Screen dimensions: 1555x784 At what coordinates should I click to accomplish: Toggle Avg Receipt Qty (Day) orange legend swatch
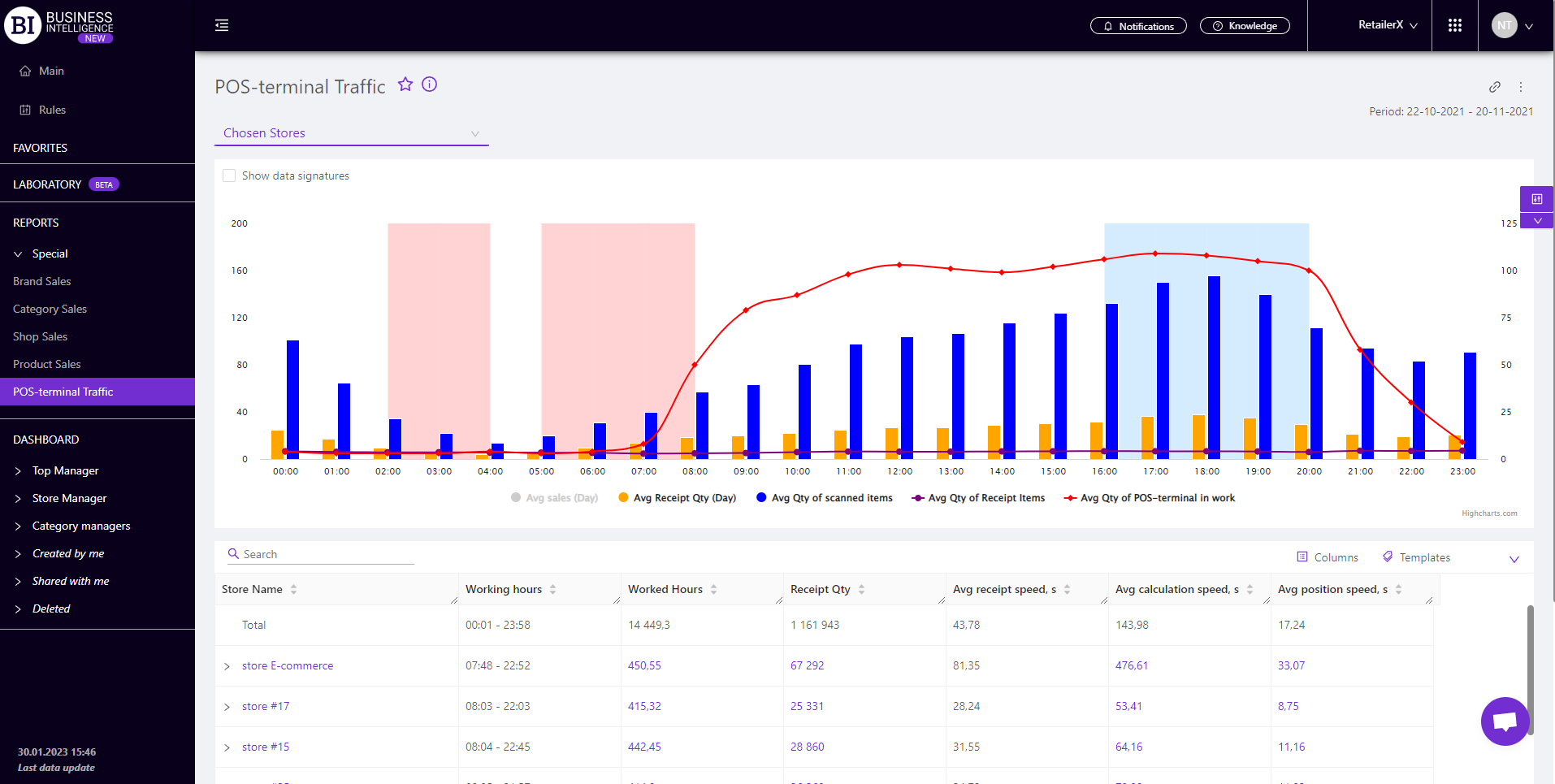(623, 498)
